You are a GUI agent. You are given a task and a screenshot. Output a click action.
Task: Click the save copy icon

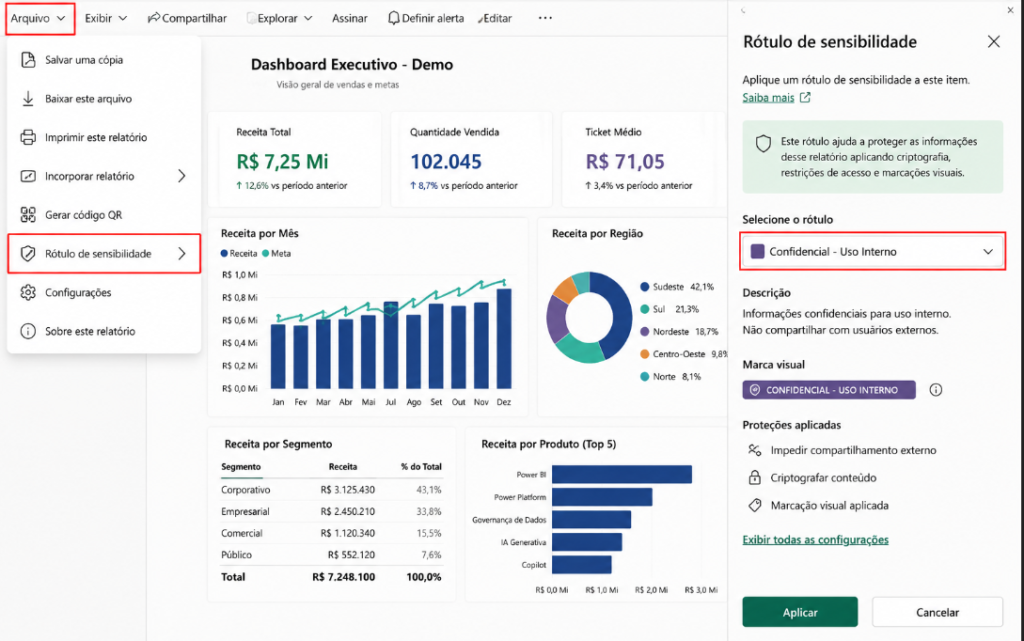click(28, 60)
